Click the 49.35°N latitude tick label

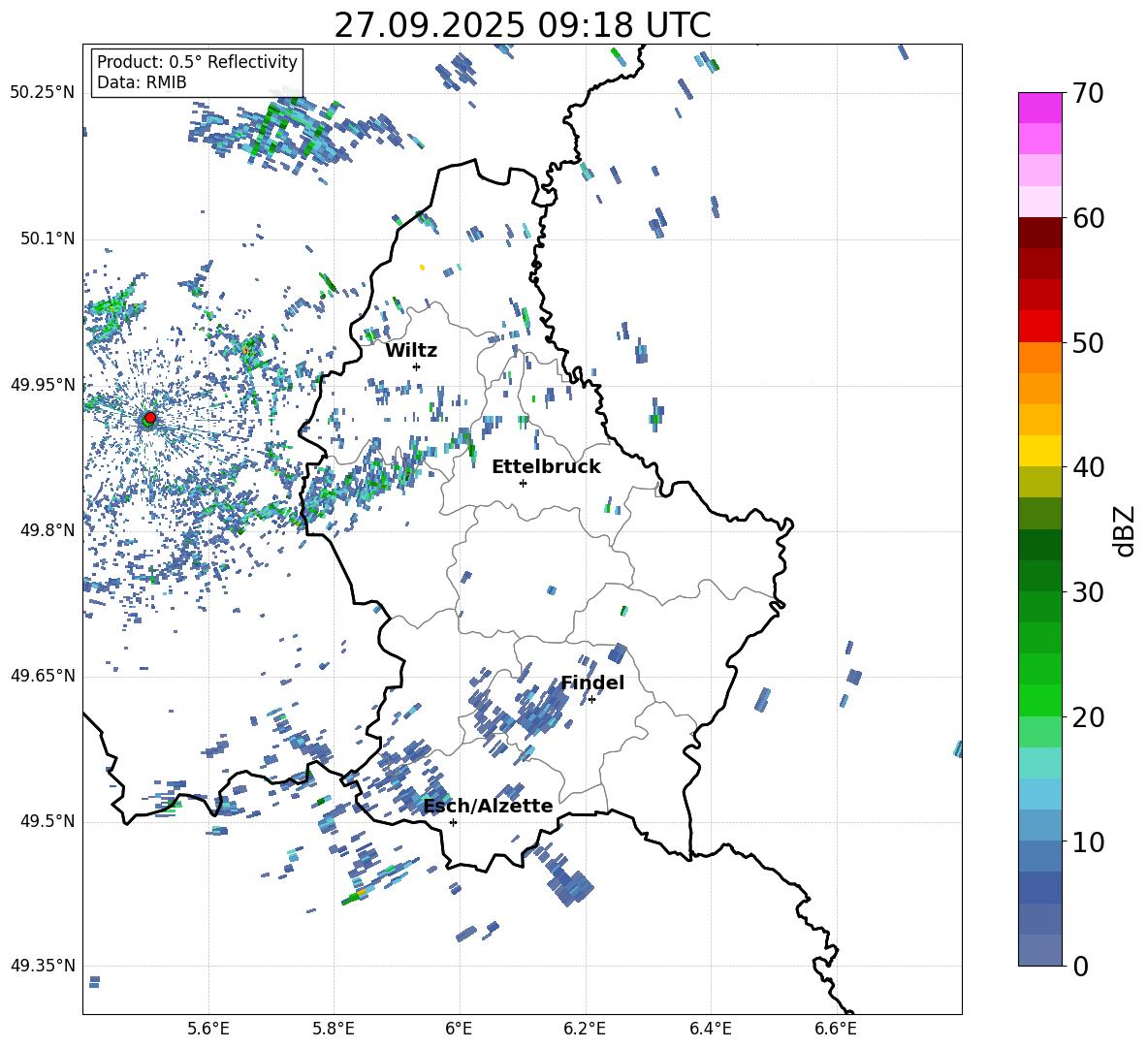coord(43,966)
